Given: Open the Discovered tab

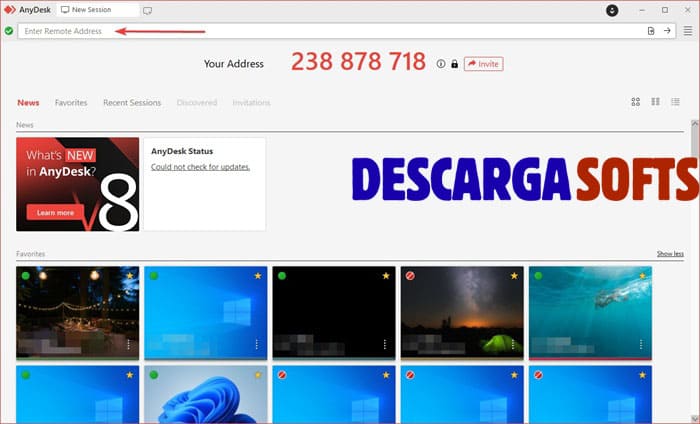Looking at the screenshot, I should tap(197, 103).
